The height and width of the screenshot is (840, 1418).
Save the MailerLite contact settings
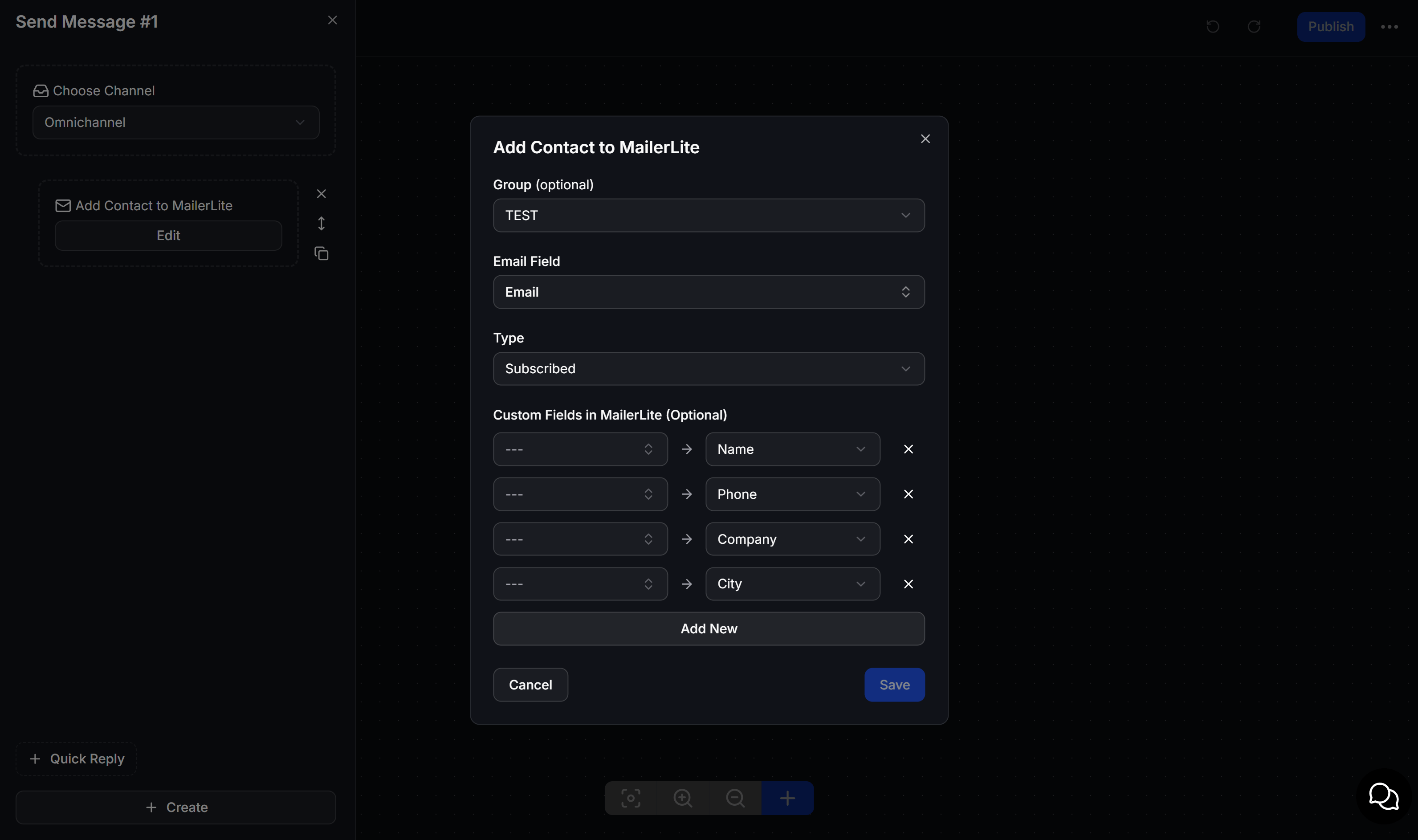click(x=894, y=685)
